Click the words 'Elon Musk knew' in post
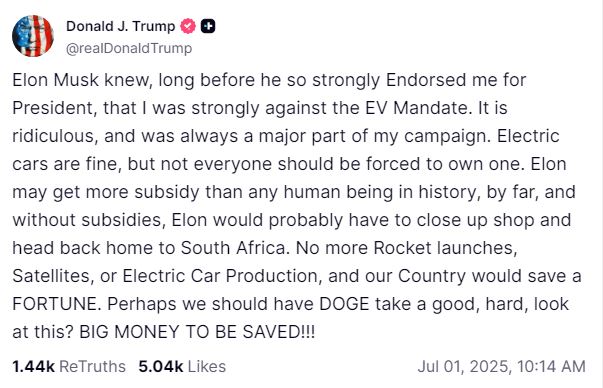603x388 pixels. pos(80,80)
